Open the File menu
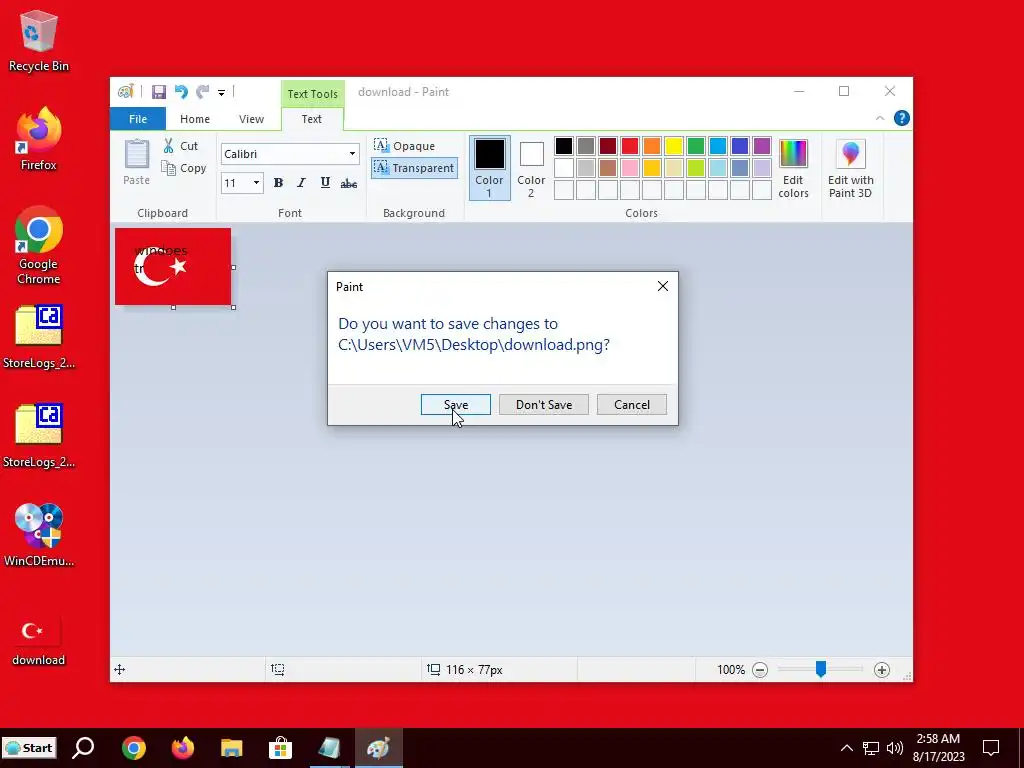1024x768 pixels. point(138,119)
